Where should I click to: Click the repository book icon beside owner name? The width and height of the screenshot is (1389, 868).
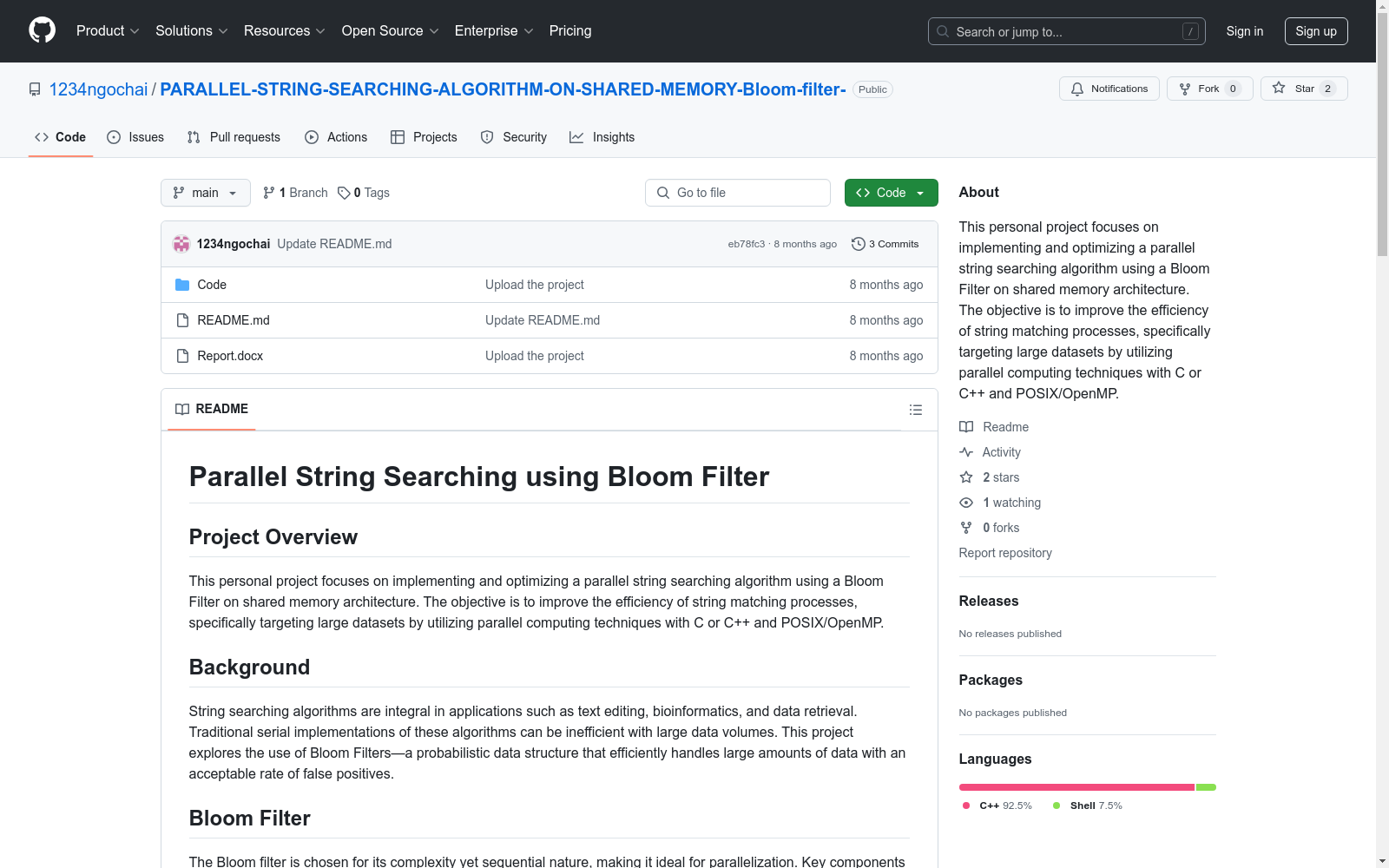pos(35,89)
